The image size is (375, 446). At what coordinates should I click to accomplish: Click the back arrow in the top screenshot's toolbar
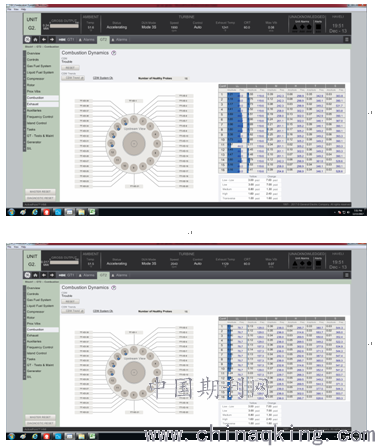coord(44,39)
